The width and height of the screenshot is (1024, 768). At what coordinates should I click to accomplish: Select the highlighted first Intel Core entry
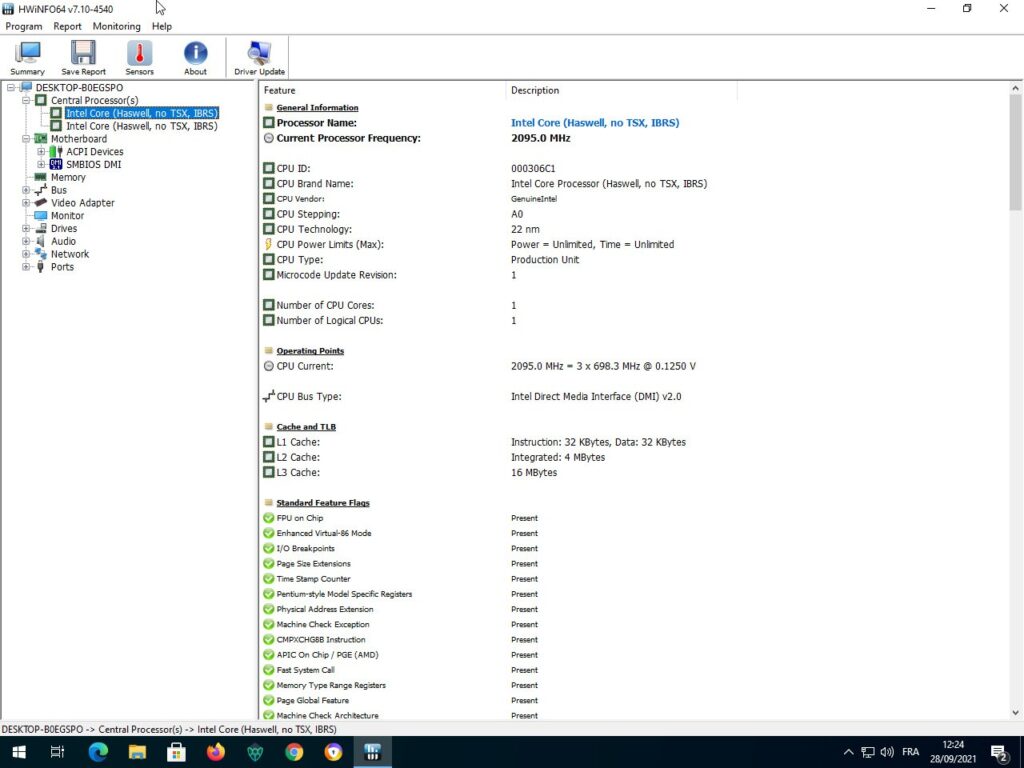[x=142, y=113]
